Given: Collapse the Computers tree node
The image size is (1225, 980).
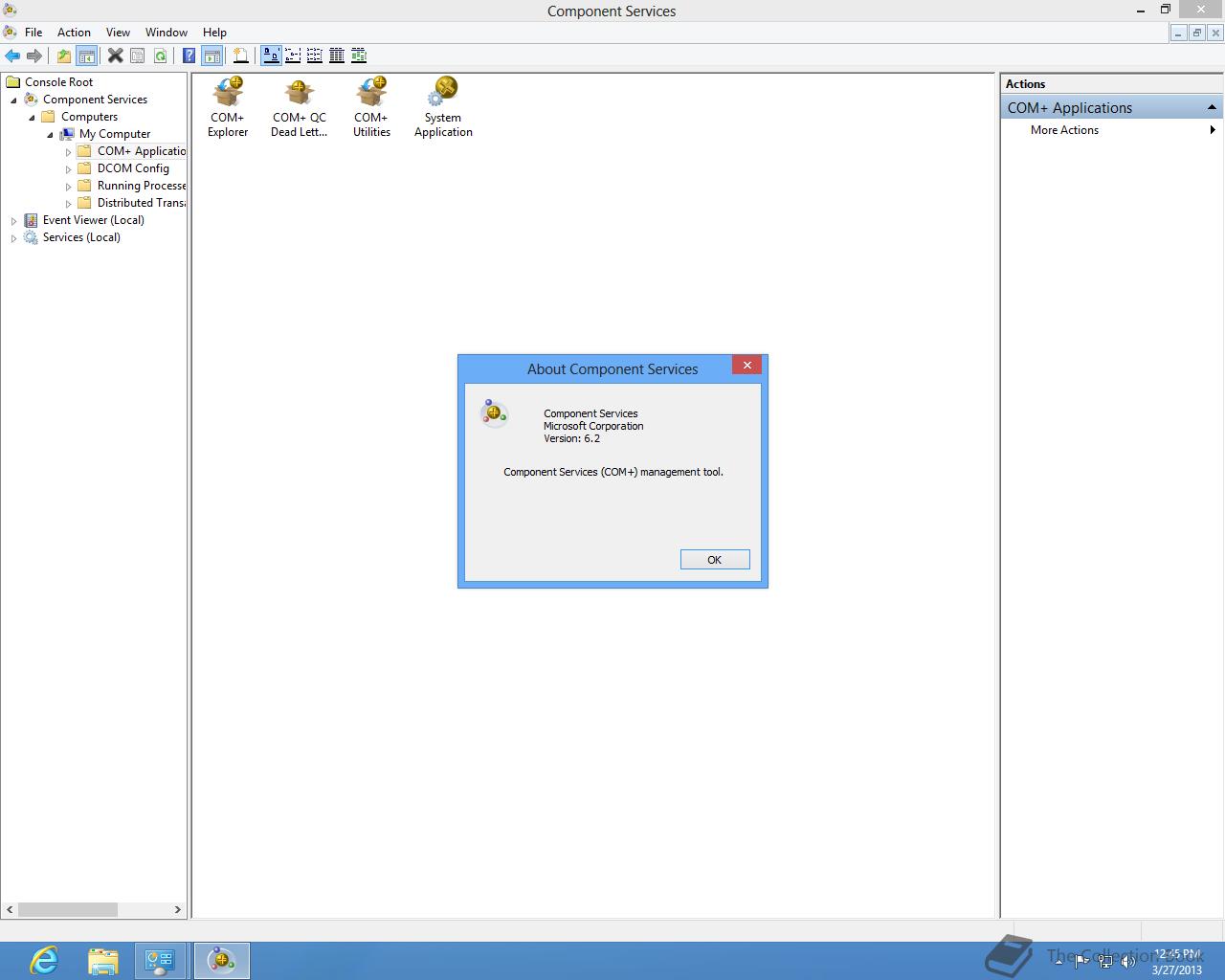Looking at the screenshot, I should pos(32,118).
